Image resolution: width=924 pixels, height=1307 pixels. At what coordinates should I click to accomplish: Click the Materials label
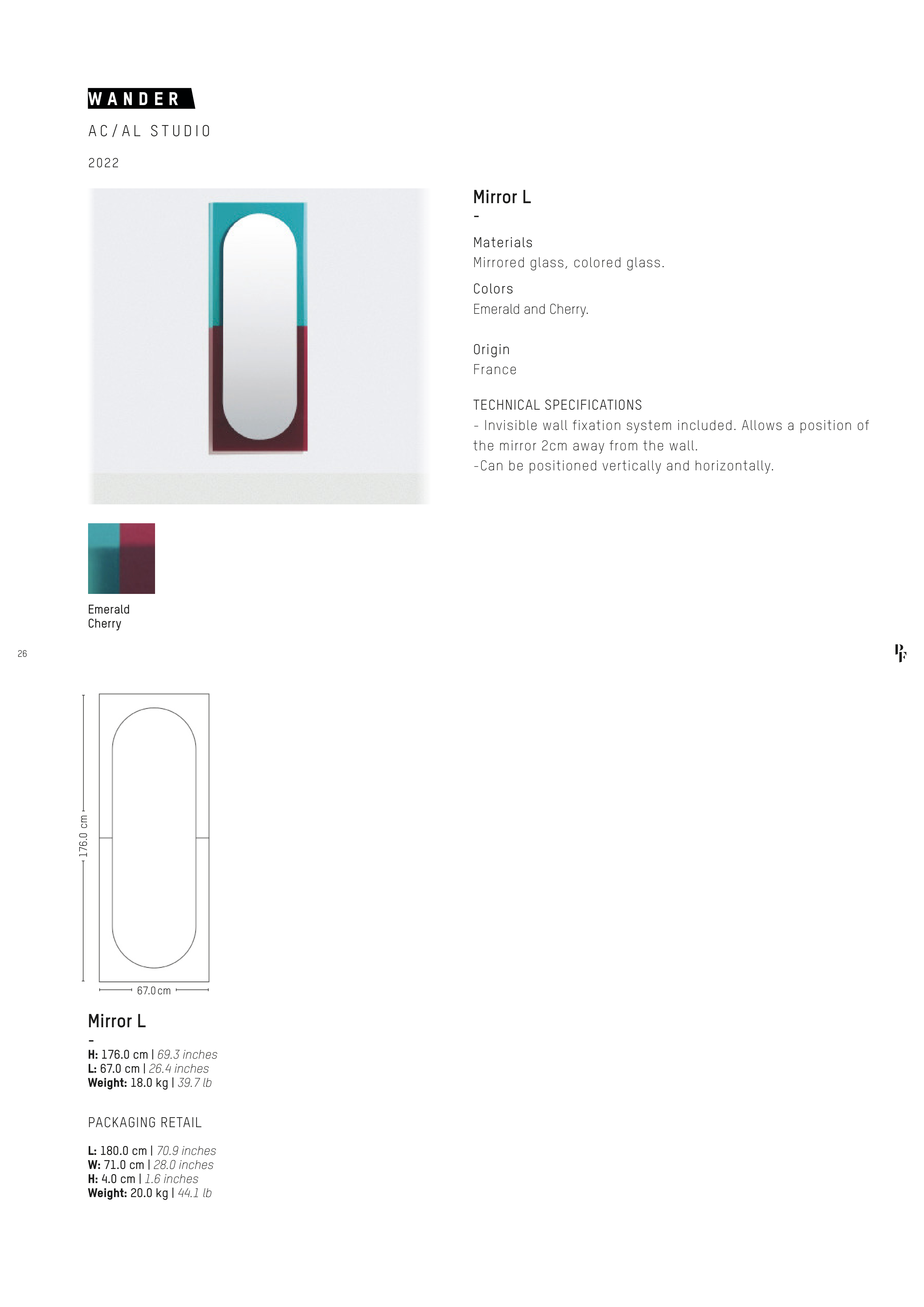[x=503, y=242]
